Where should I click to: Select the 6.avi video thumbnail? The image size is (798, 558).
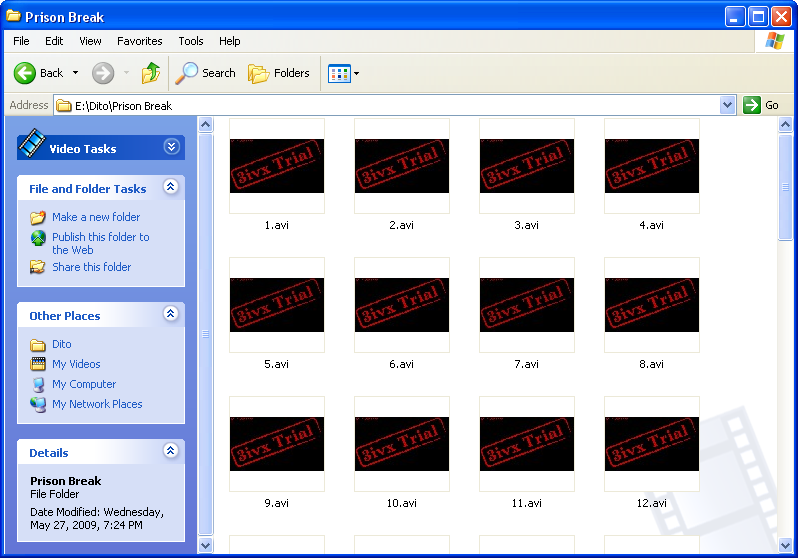point(402,305)
